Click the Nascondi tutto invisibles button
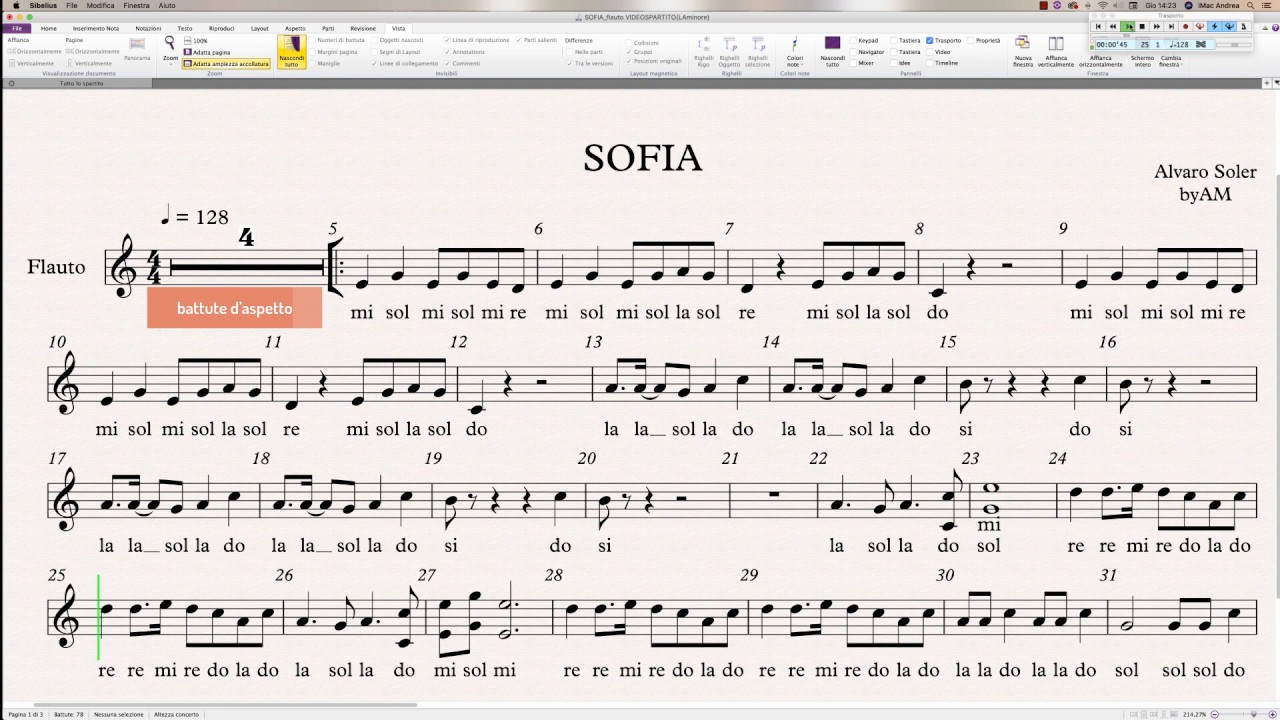The image size is (1280, 720). coord(291,51)
